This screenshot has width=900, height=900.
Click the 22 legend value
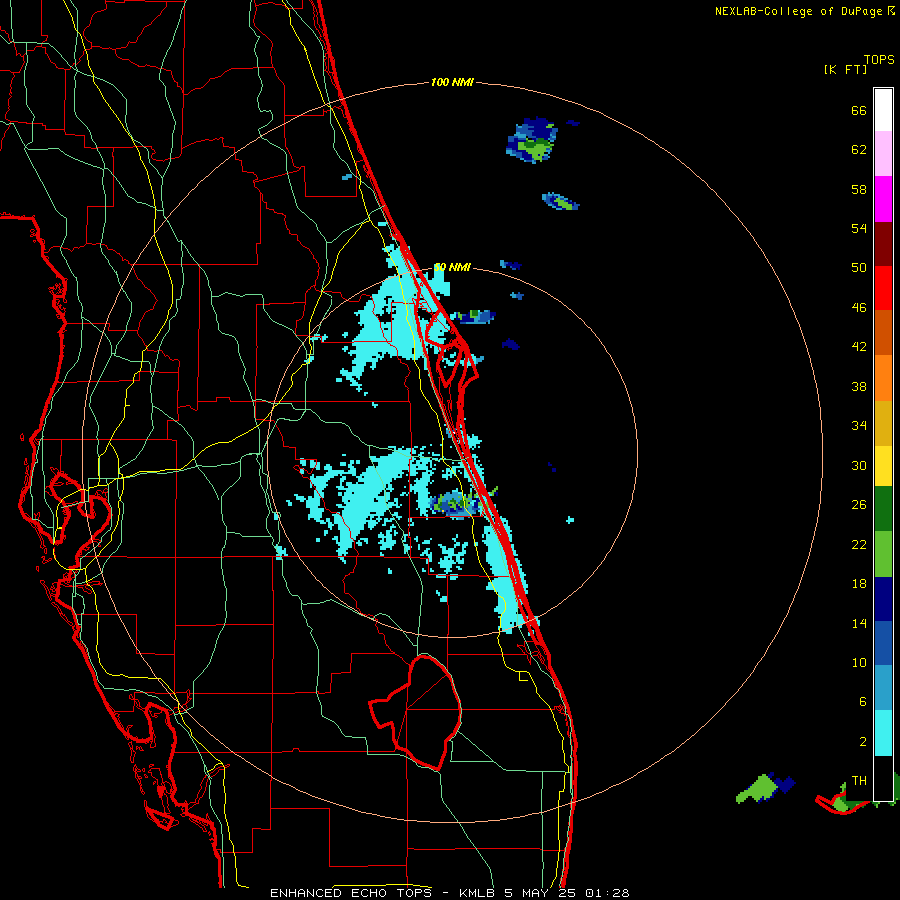click(x=859, y=545)
